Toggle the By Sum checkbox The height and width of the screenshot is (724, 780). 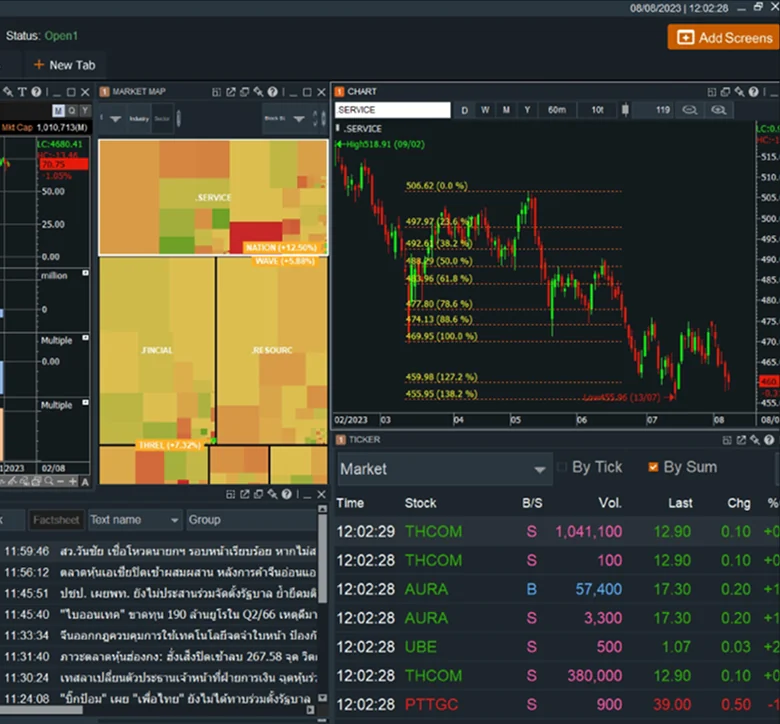653,467
